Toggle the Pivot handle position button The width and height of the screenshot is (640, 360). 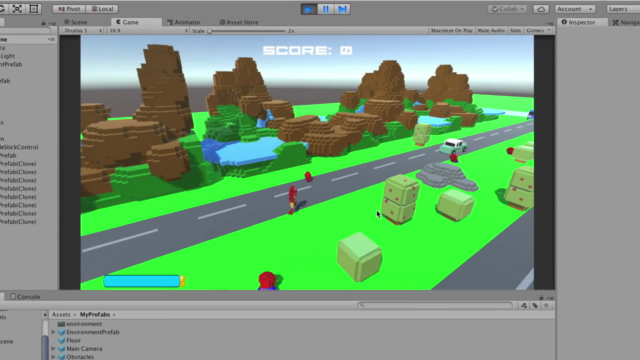tap(69, 9)
